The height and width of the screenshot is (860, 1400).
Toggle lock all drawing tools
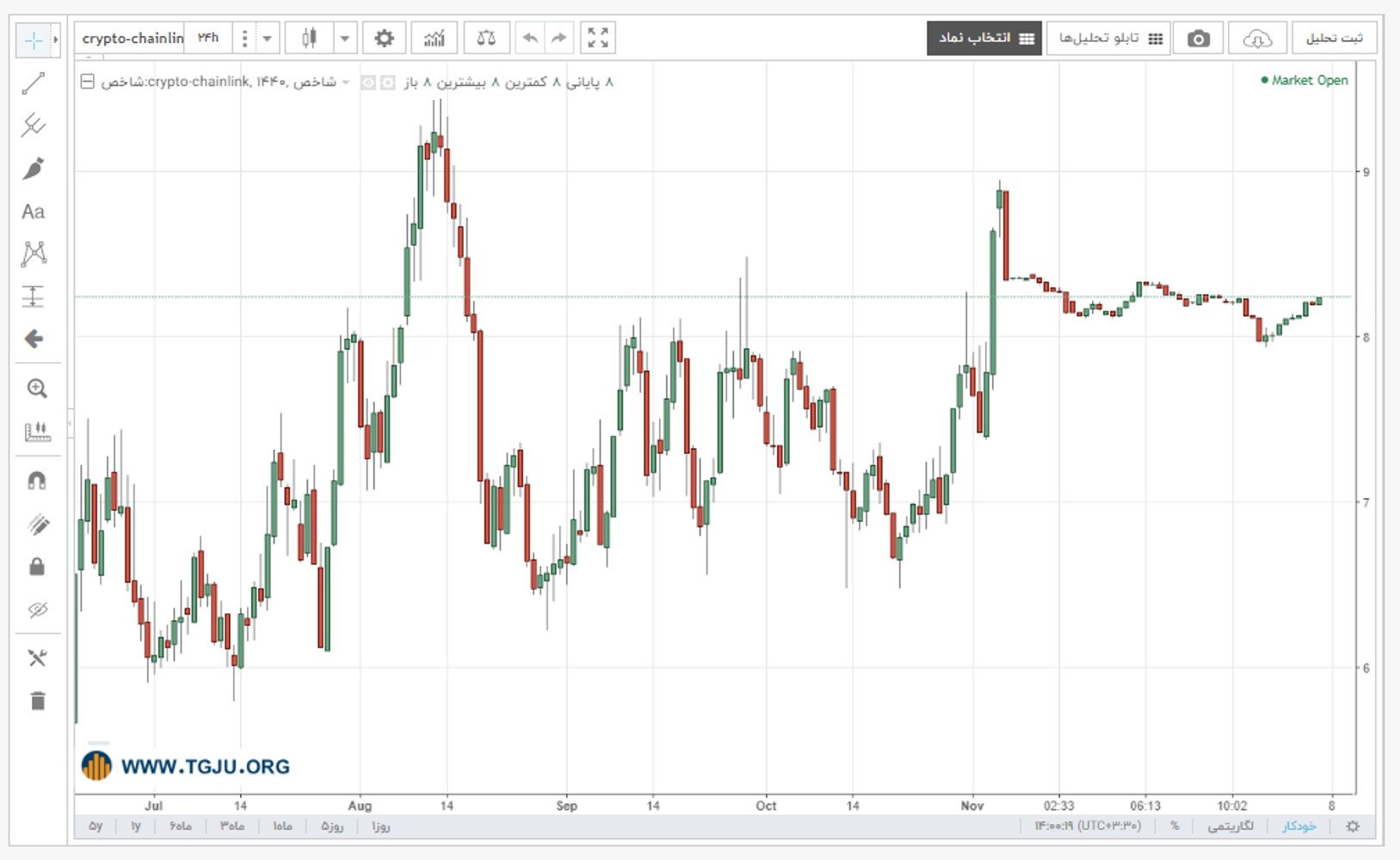click(x=37, y=567)
